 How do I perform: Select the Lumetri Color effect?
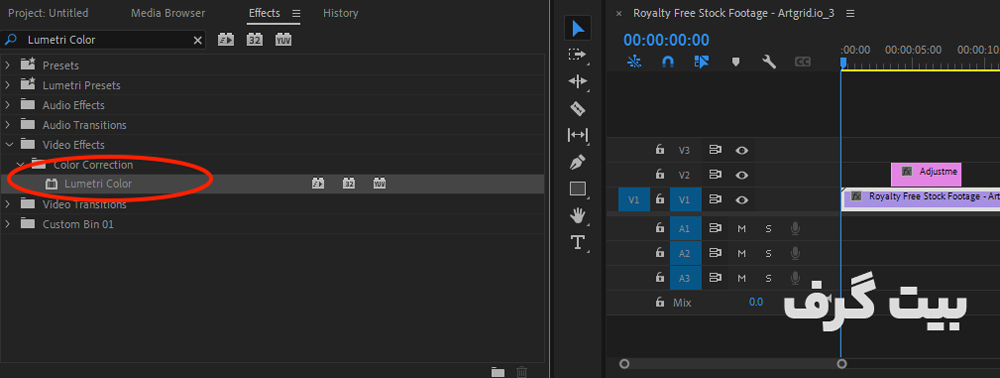click(x=98, y=184)
